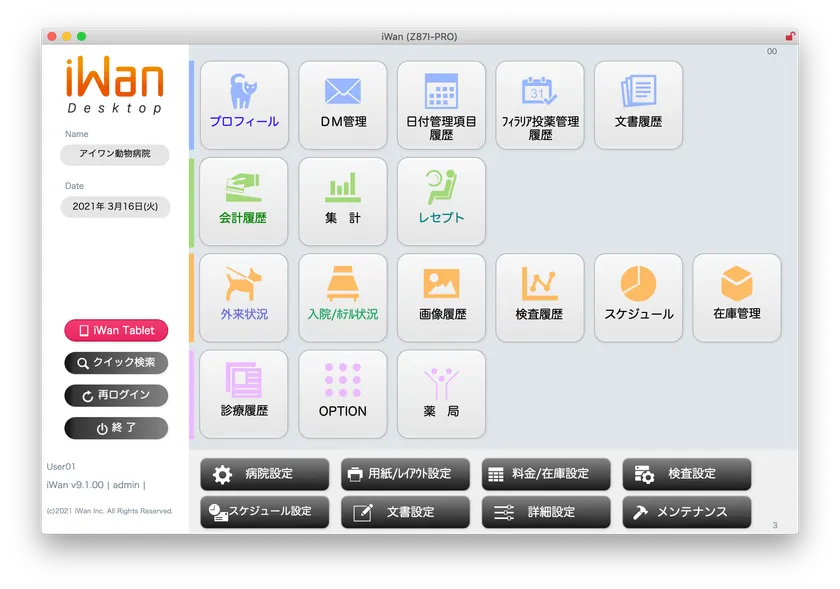Open 集計 bar chart tile

(x=343, y=202)
